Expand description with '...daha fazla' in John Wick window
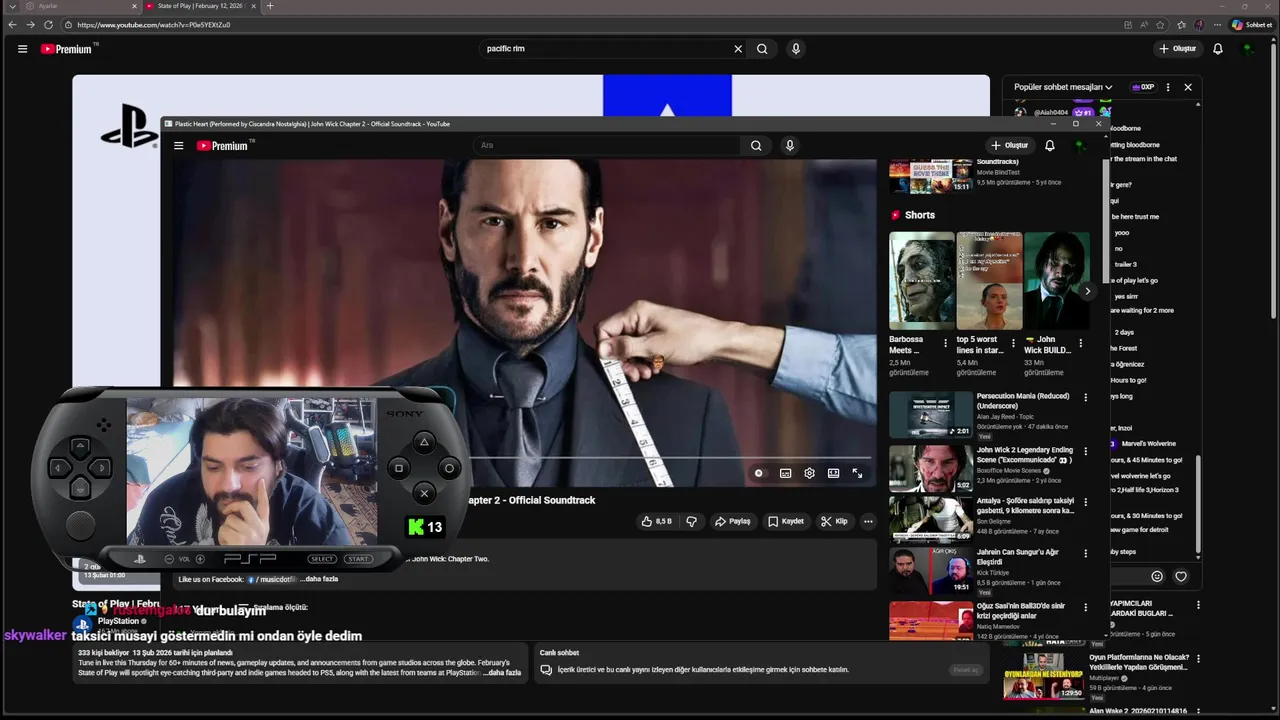 [321, 579]
